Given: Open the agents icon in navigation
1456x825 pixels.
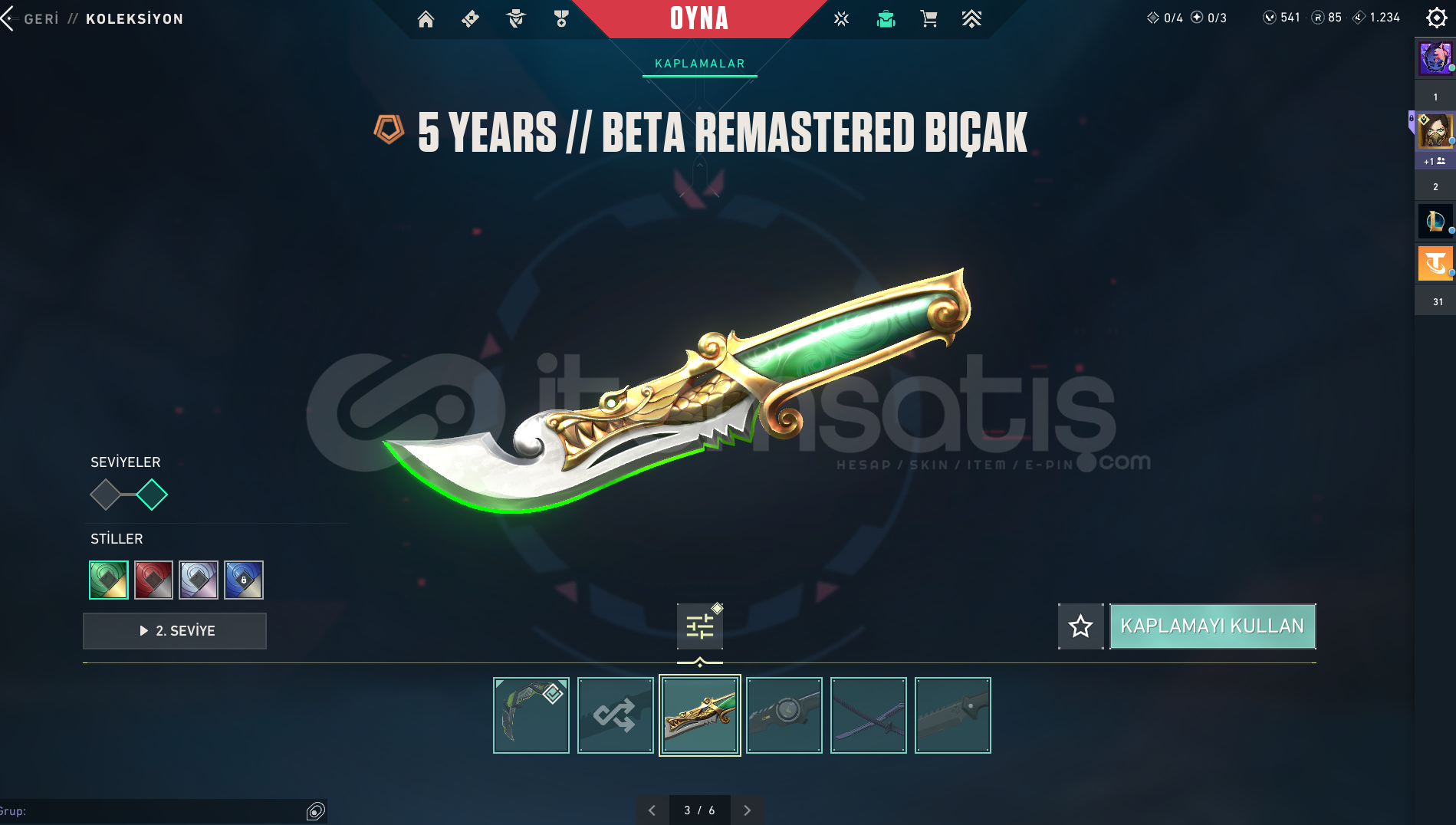Looking at the screenshot, I should point(516,18).
